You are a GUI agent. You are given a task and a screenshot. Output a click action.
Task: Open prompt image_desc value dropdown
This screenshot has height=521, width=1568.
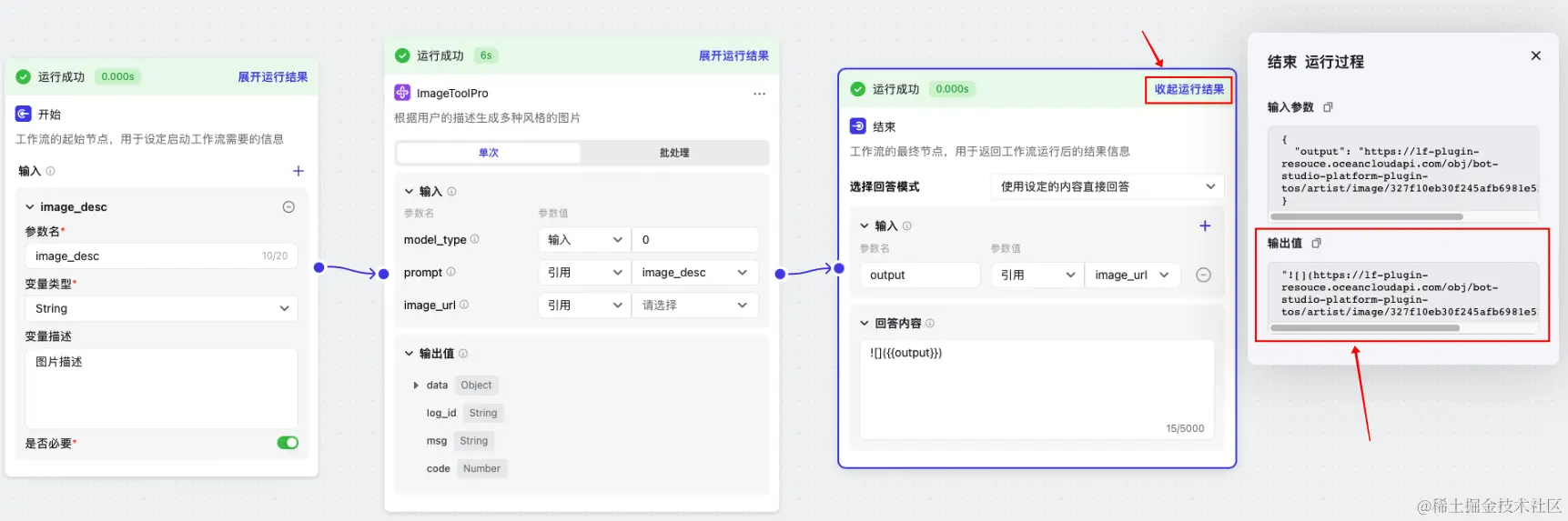[x=695, y=272]
